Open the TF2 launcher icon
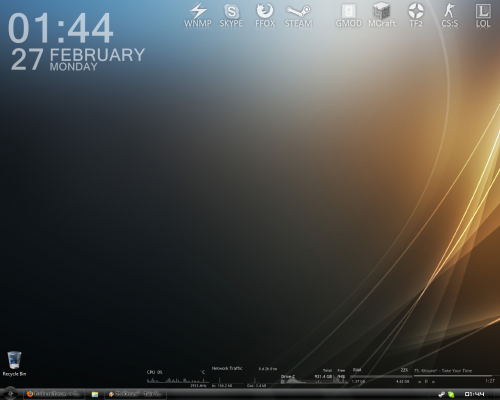The image size is (500, 400). click(416, 15)
